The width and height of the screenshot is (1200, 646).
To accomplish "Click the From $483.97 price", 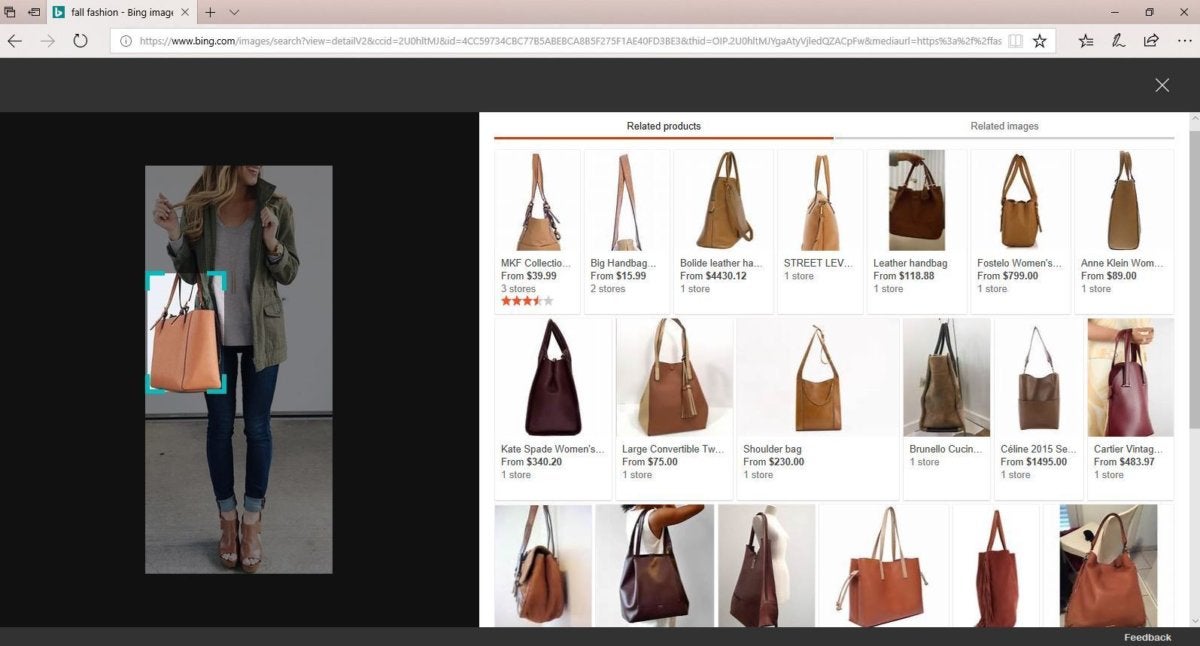I will pyautogui.click(x=1124, y=462).
